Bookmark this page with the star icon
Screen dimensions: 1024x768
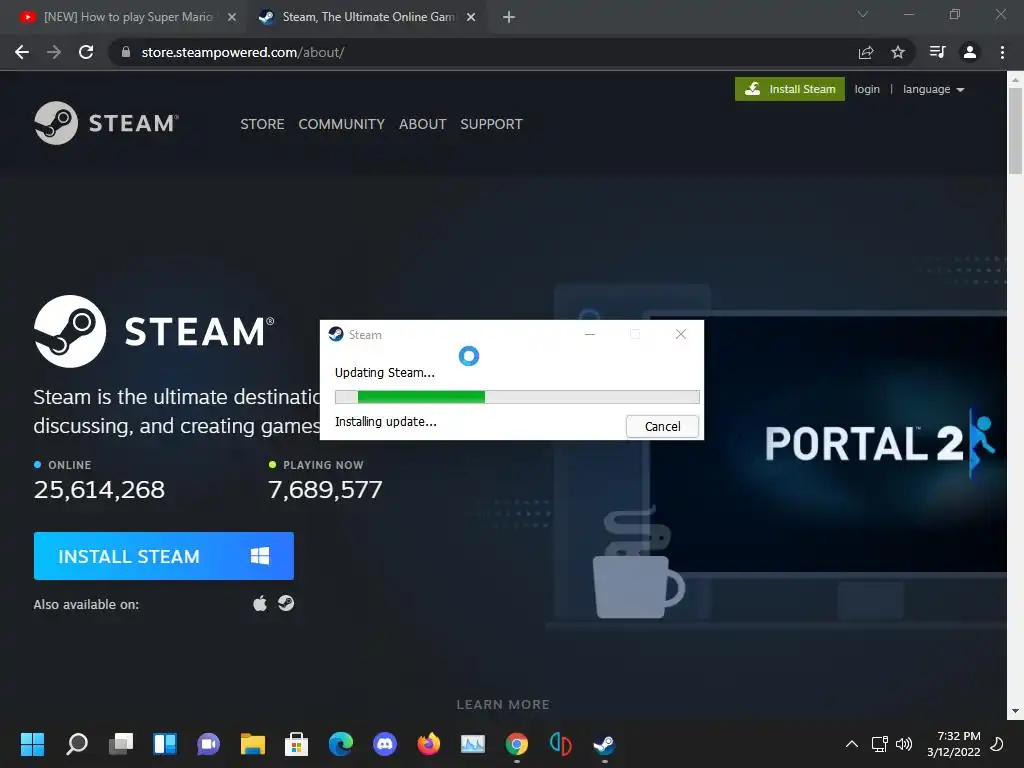click(898, 52)
